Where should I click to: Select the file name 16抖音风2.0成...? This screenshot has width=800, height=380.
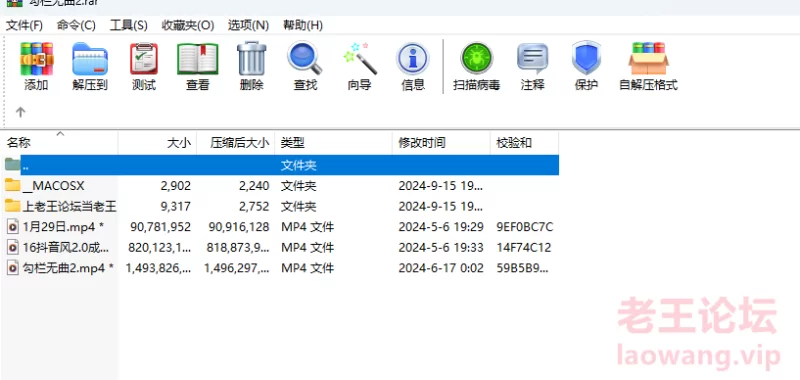point(66,247)
